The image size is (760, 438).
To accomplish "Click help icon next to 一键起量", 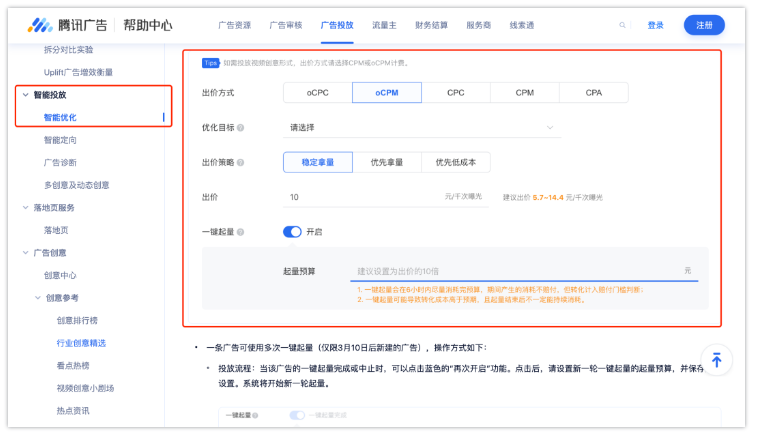I will [240, 232].
